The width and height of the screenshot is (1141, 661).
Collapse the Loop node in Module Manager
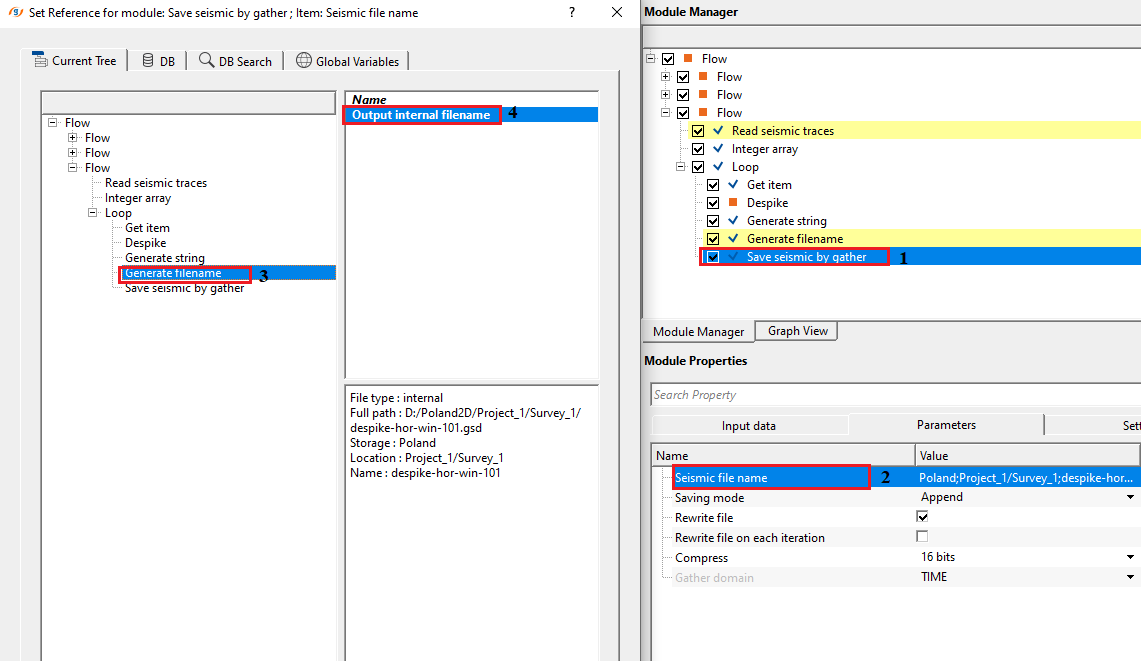(x=682, y=167)
